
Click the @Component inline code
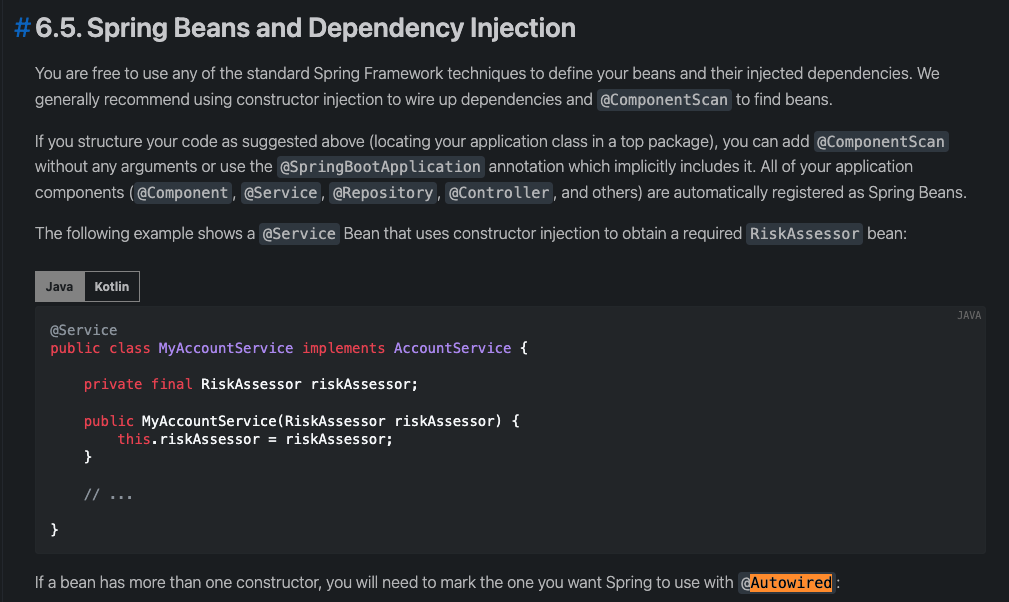[183, 193]
